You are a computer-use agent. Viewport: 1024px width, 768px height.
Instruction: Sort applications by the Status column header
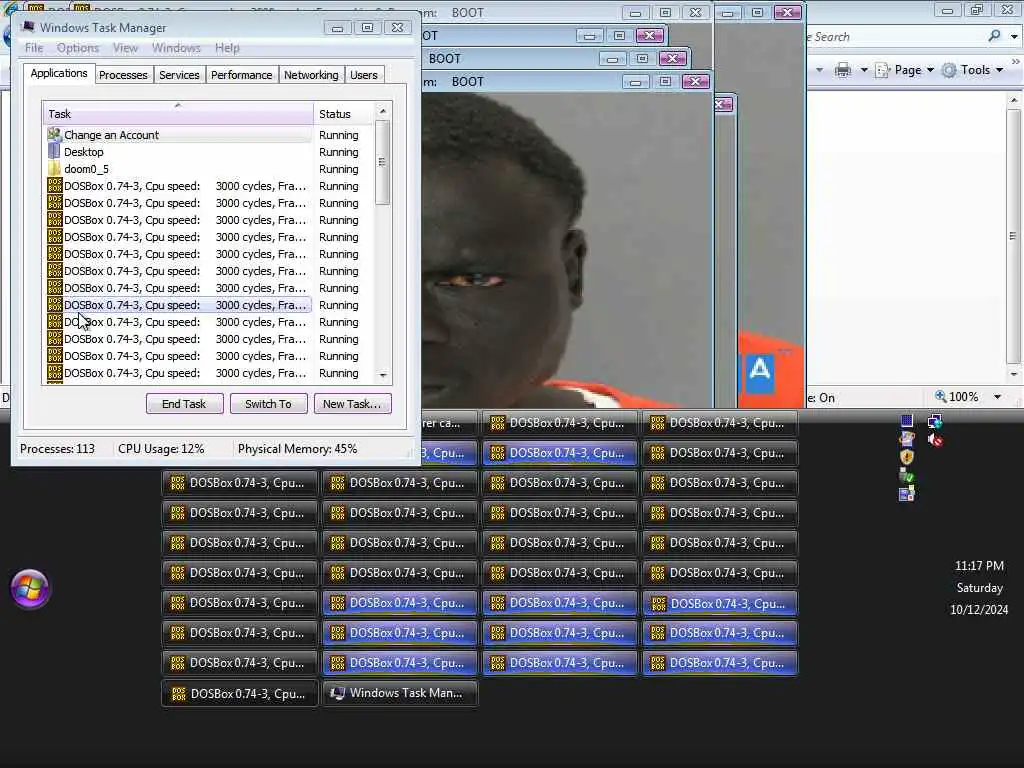pyautogui.click(x=344, y=114)
